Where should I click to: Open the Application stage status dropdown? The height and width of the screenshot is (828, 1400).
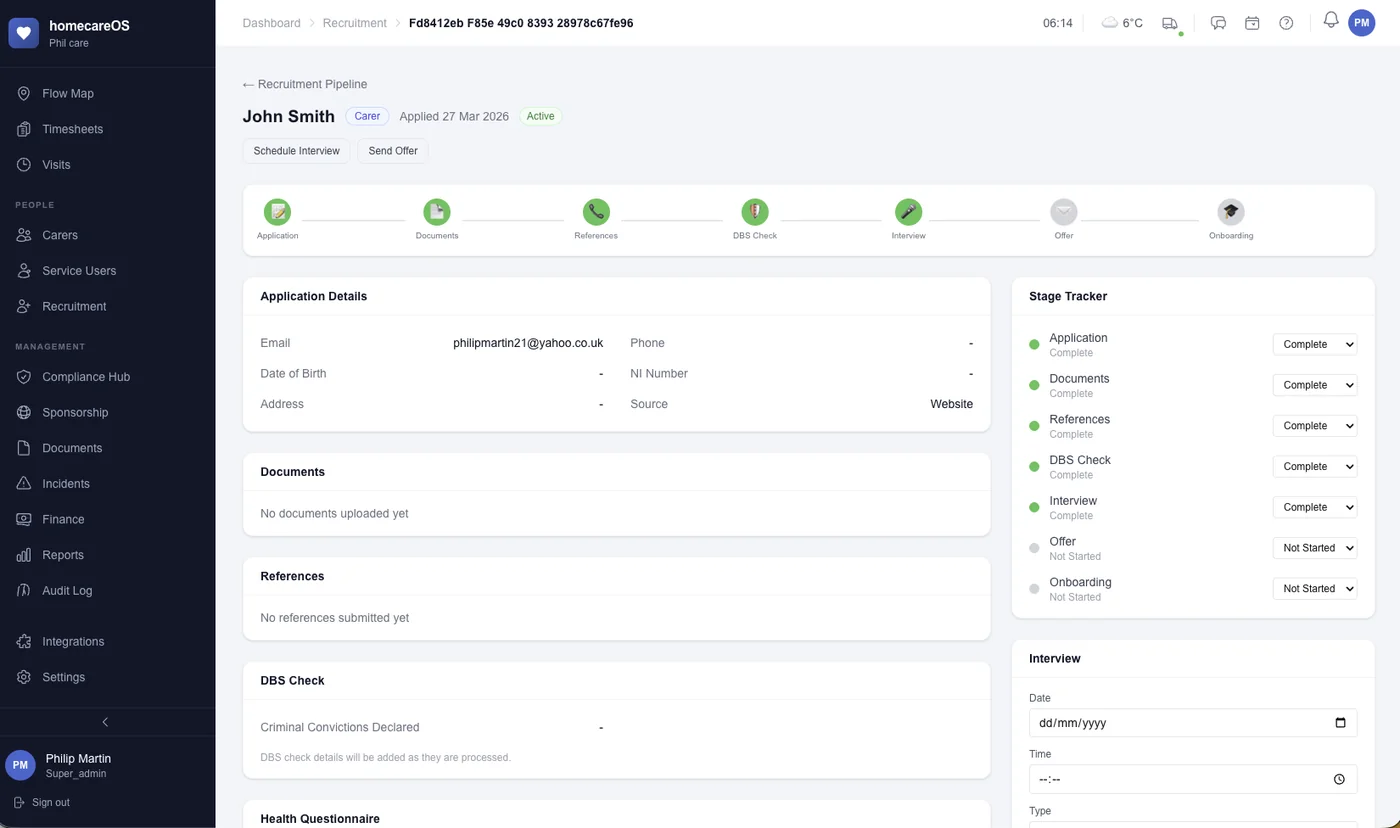click(x=1315, y=344)
